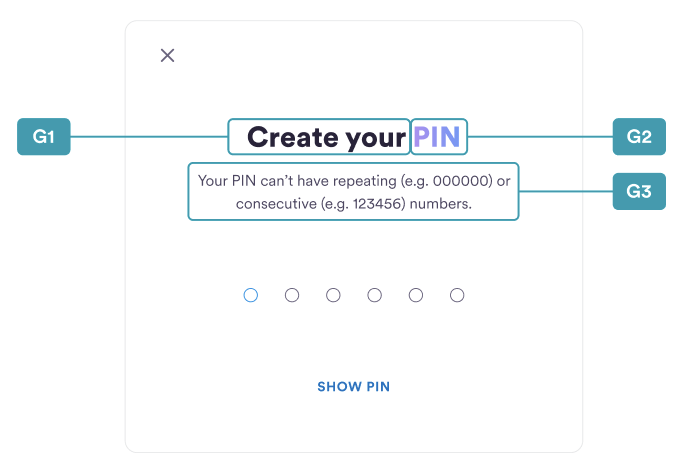Select the second PIN digit circle
Screen dimensions: 682x474
click(x=292, y=295)
